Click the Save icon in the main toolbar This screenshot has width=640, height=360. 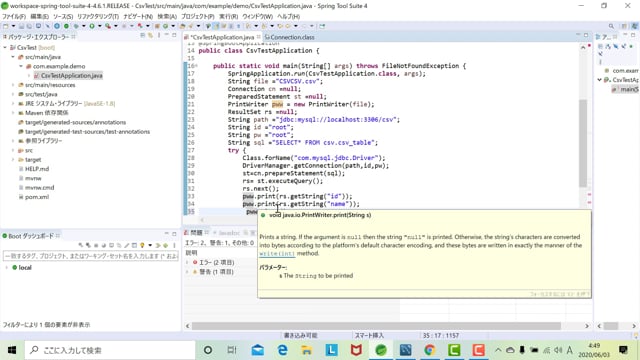pyautogui.click(x=21, y=26)
